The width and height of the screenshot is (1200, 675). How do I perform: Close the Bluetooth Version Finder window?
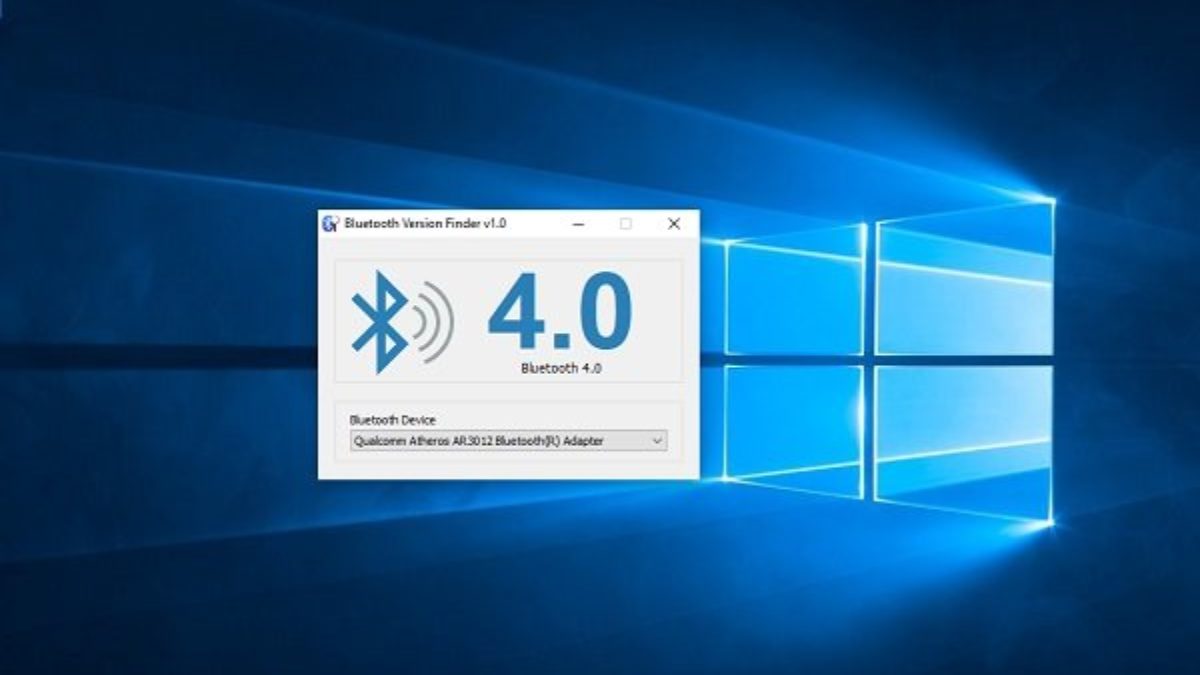tap(674, 224)
